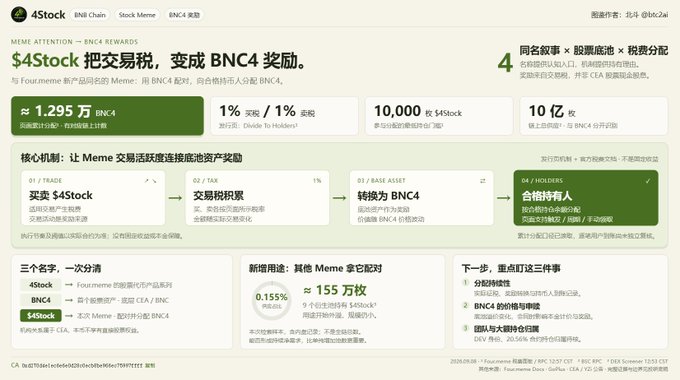Image resolution: width=680 pixels, height=380 pixels.
Task: Select the 转换为 BNC4 step title
Action: coord(388,196)
